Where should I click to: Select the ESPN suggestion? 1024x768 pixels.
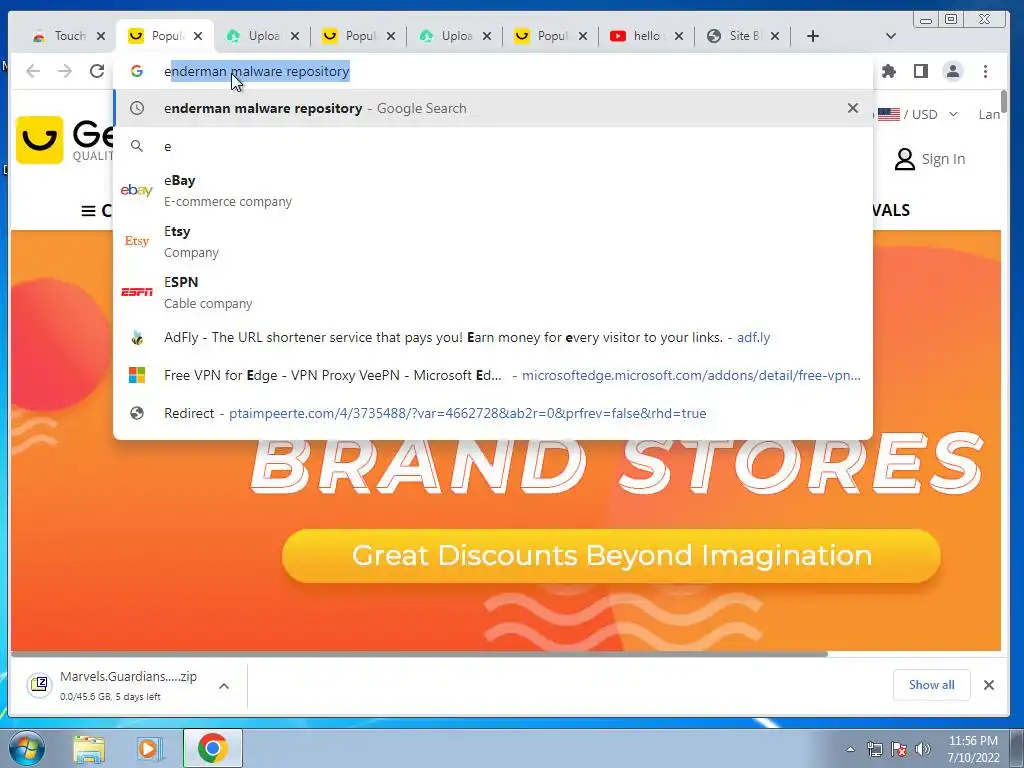point(493,292)
